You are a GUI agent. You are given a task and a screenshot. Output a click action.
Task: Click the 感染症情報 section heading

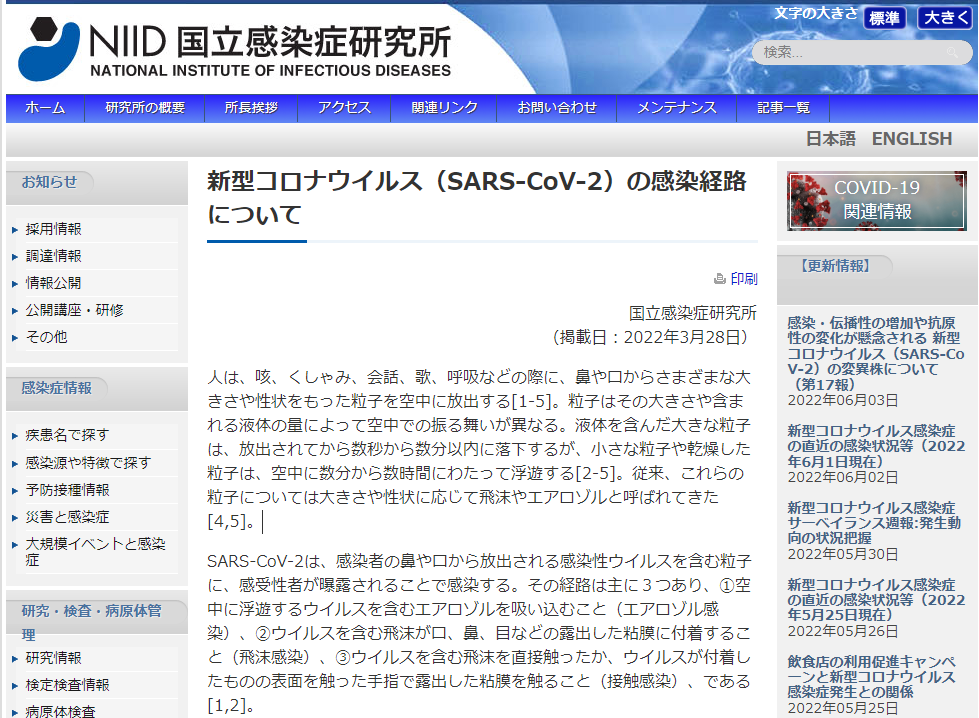coord(57,388)
